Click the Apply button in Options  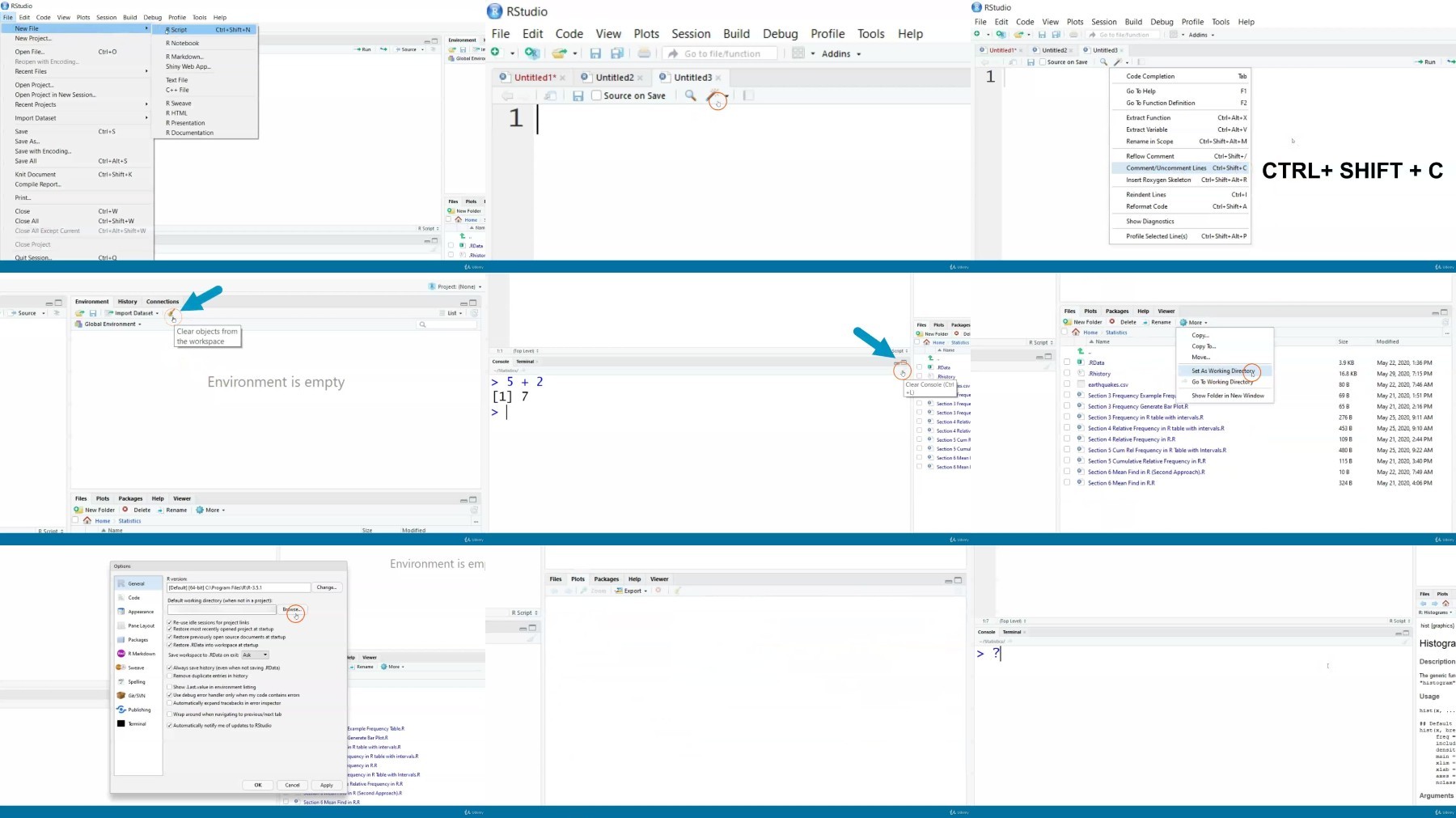tap(327, 785)
